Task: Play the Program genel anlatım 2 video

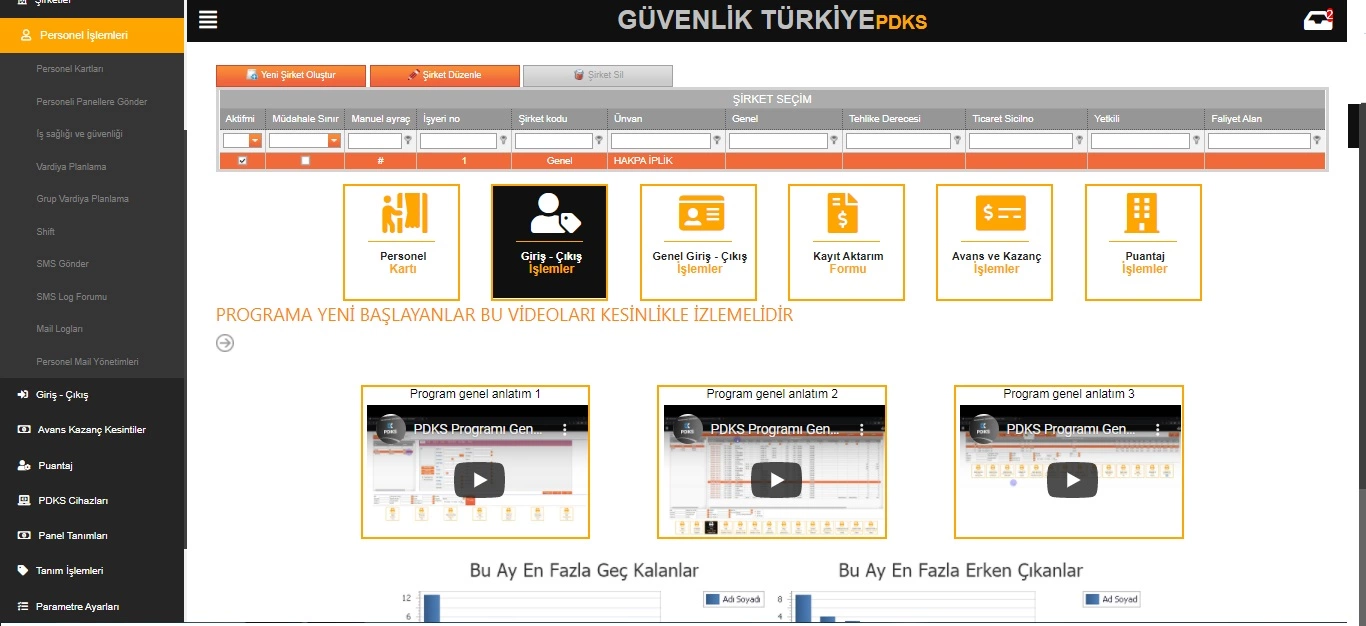Action: coord(776,480)
